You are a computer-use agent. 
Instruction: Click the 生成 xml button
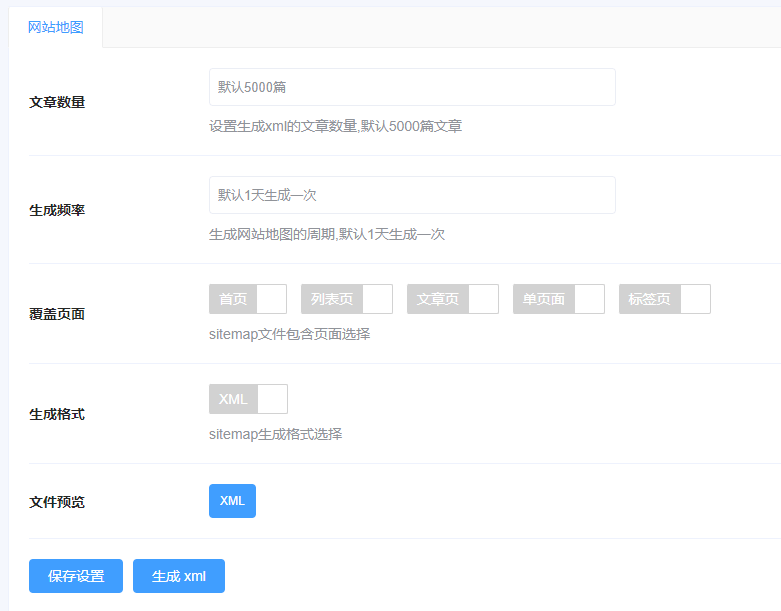pyautogui.click(x=179, y=576)
